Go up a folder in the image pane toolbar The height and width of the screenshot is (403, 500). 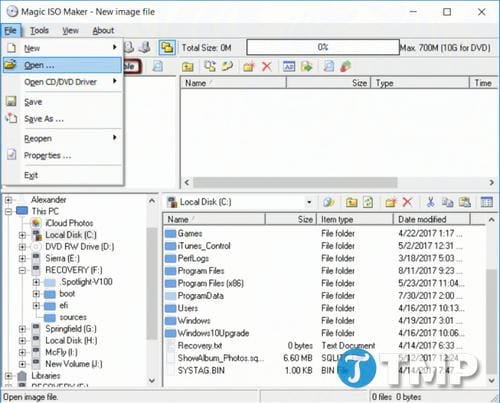[x=188, y=67]
